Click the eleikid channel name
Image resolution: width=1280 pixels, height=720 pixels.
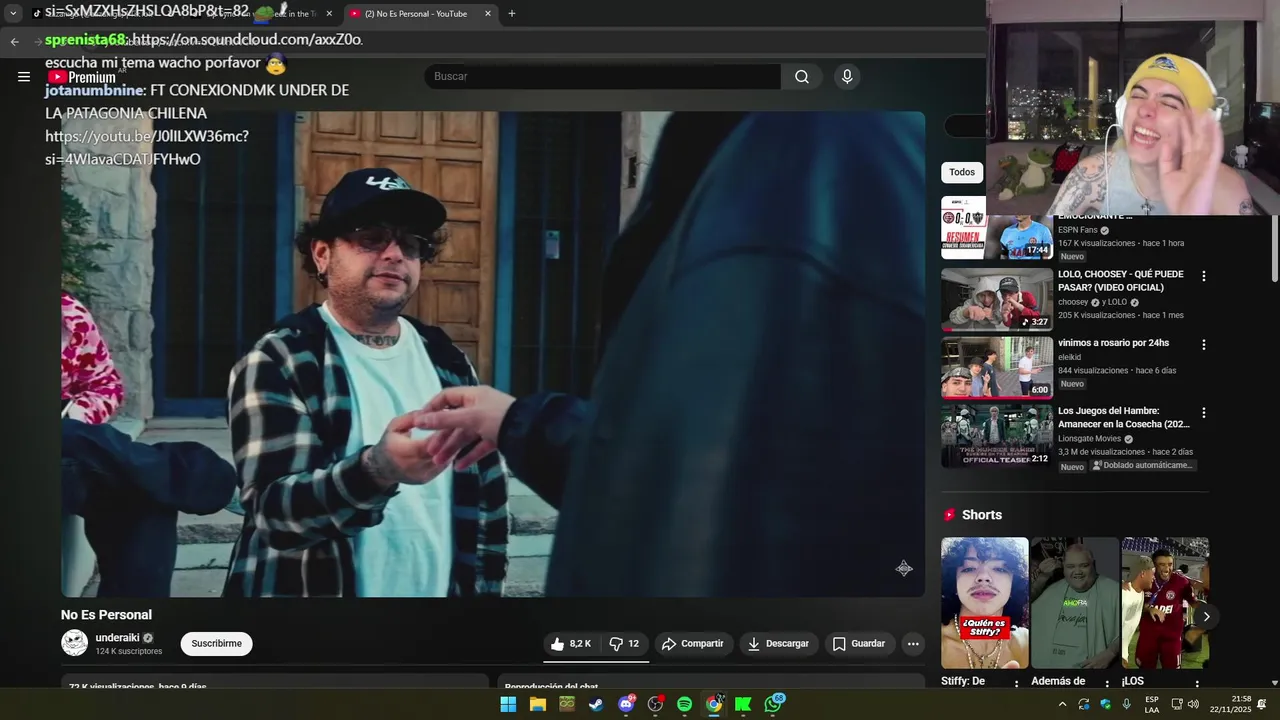pos(1069,357)
